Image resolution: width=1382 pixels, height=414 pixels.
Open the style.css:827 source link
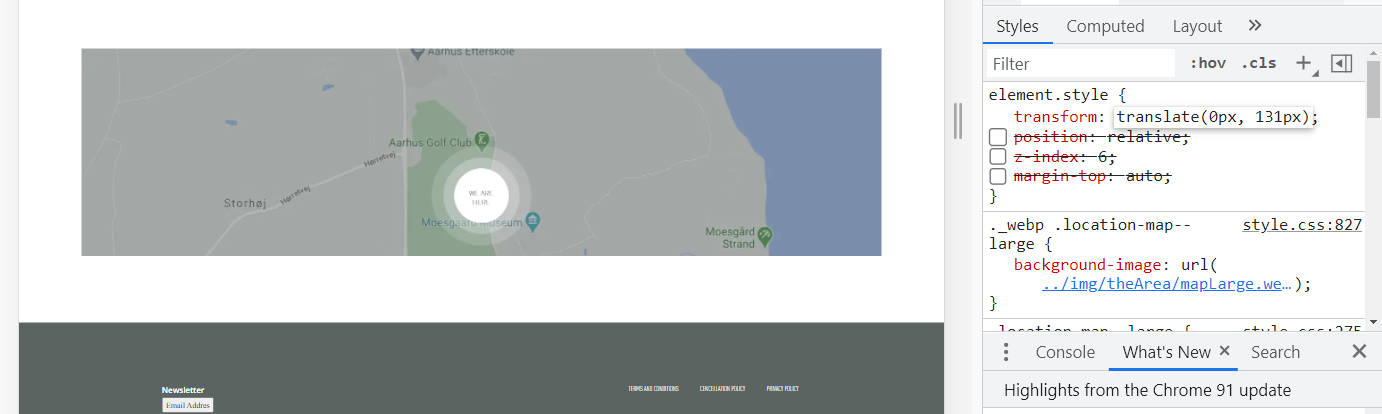pyautogui.click(x=1302, y=225)
